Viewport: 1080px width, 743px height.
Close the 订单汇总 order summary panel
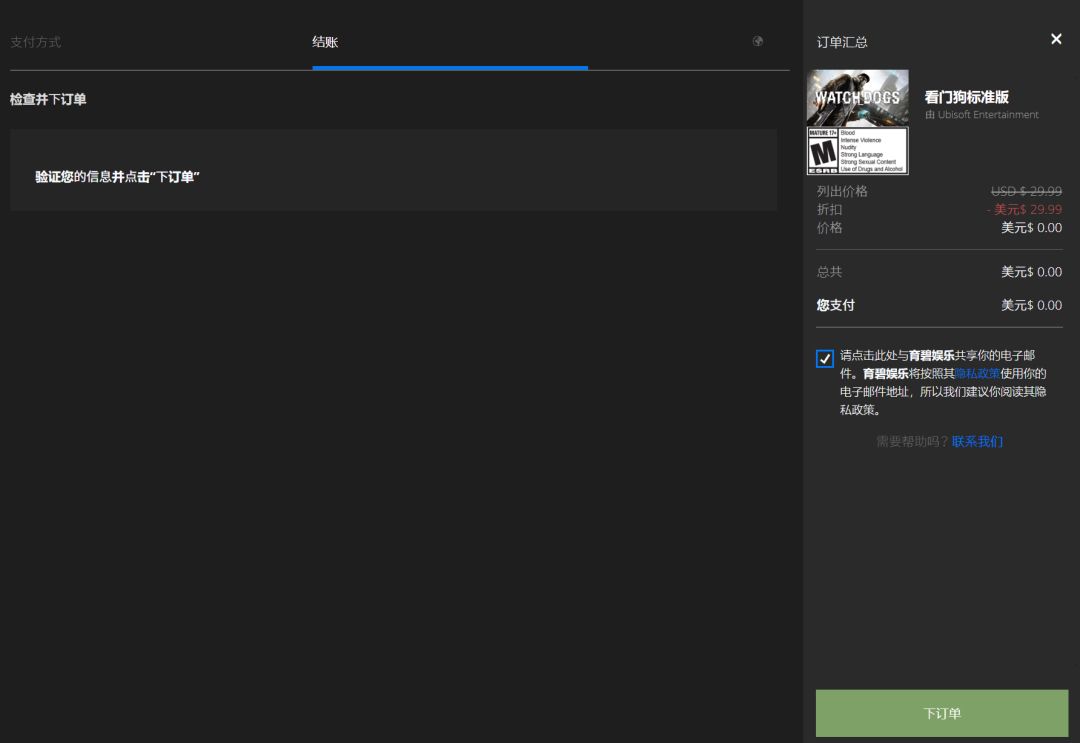click(1056, 39)
